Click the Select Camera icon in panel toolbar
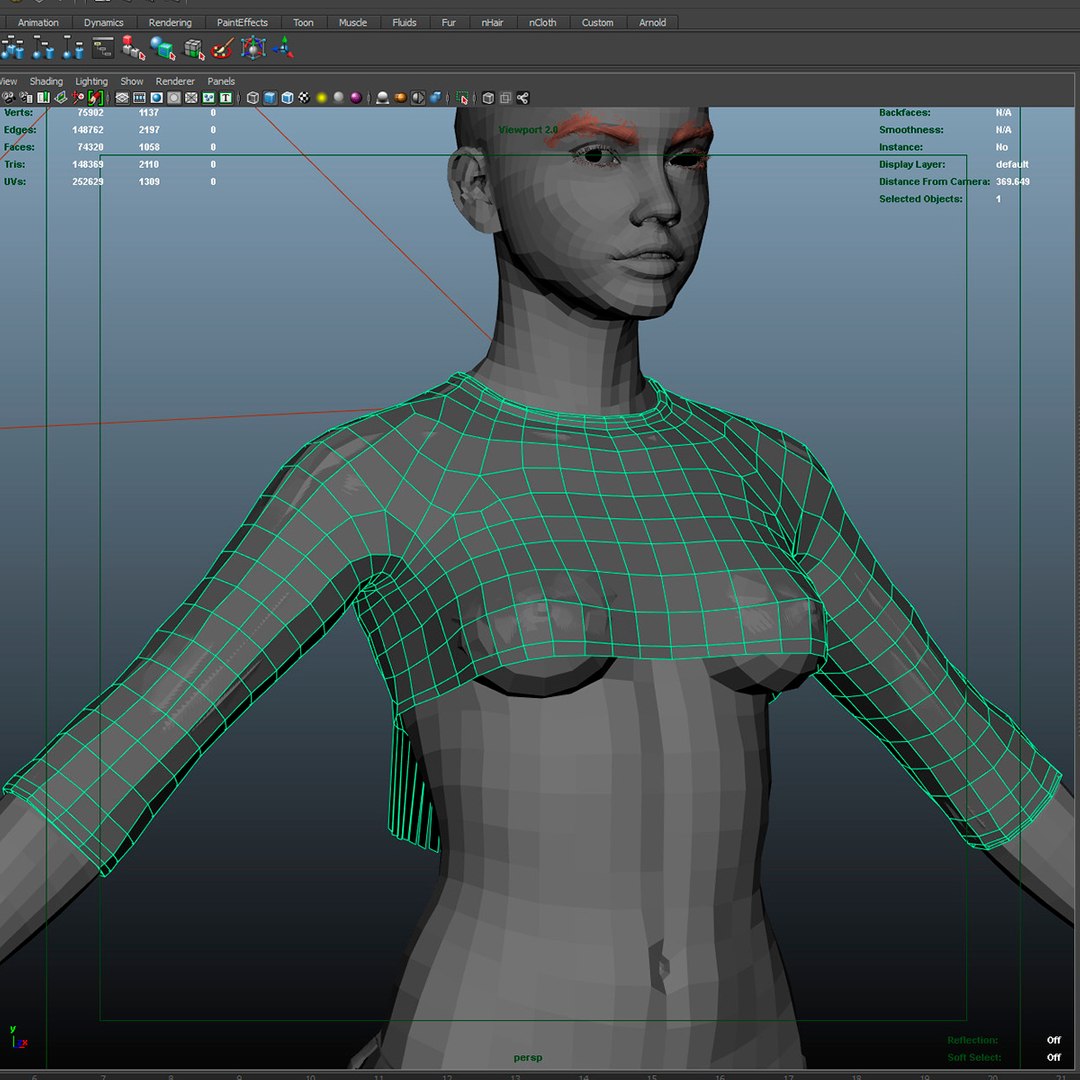Screen dimensions: 1080x1080 [8, 98]
